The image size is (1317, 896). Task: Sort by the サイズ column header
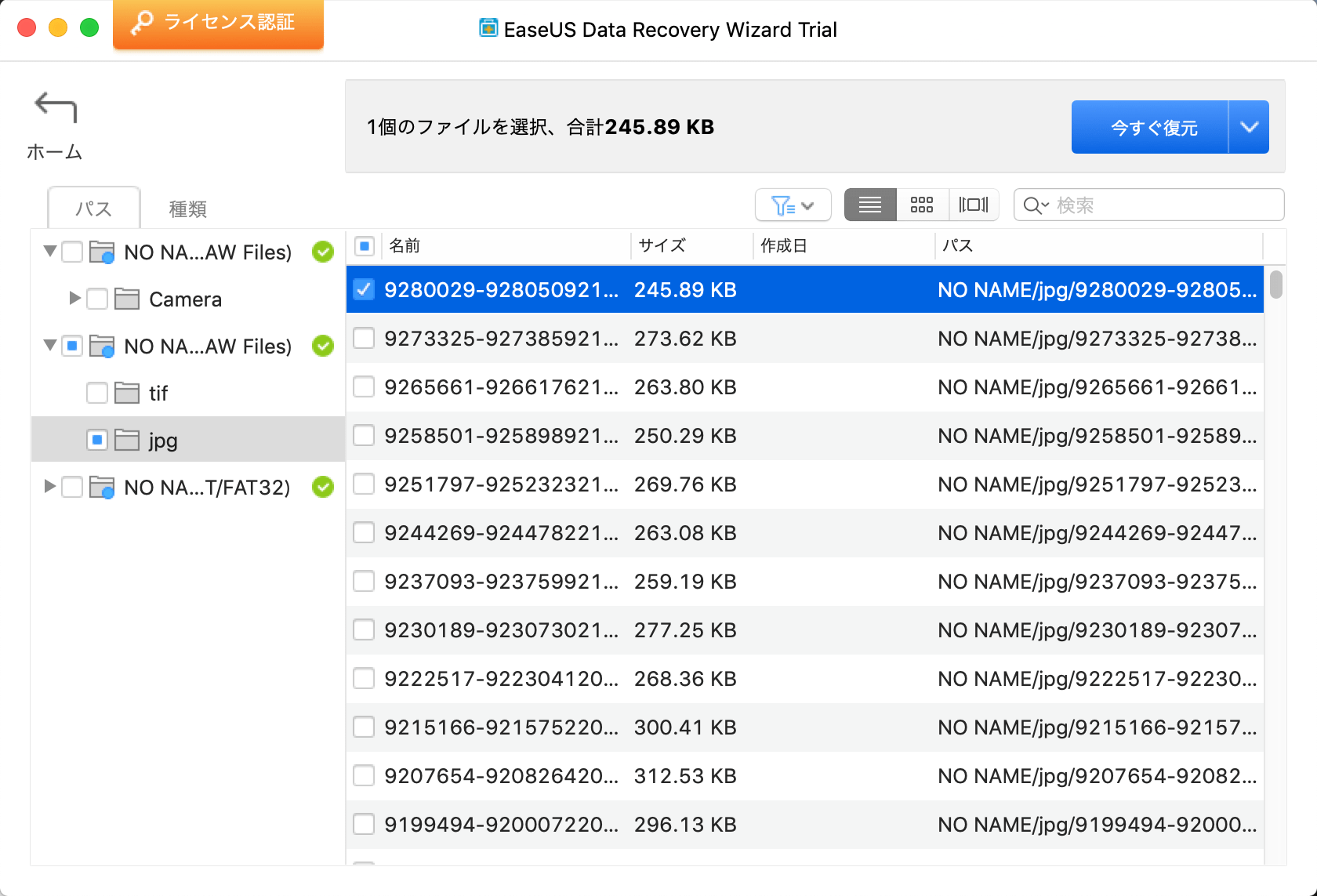(x=691, y=246)
